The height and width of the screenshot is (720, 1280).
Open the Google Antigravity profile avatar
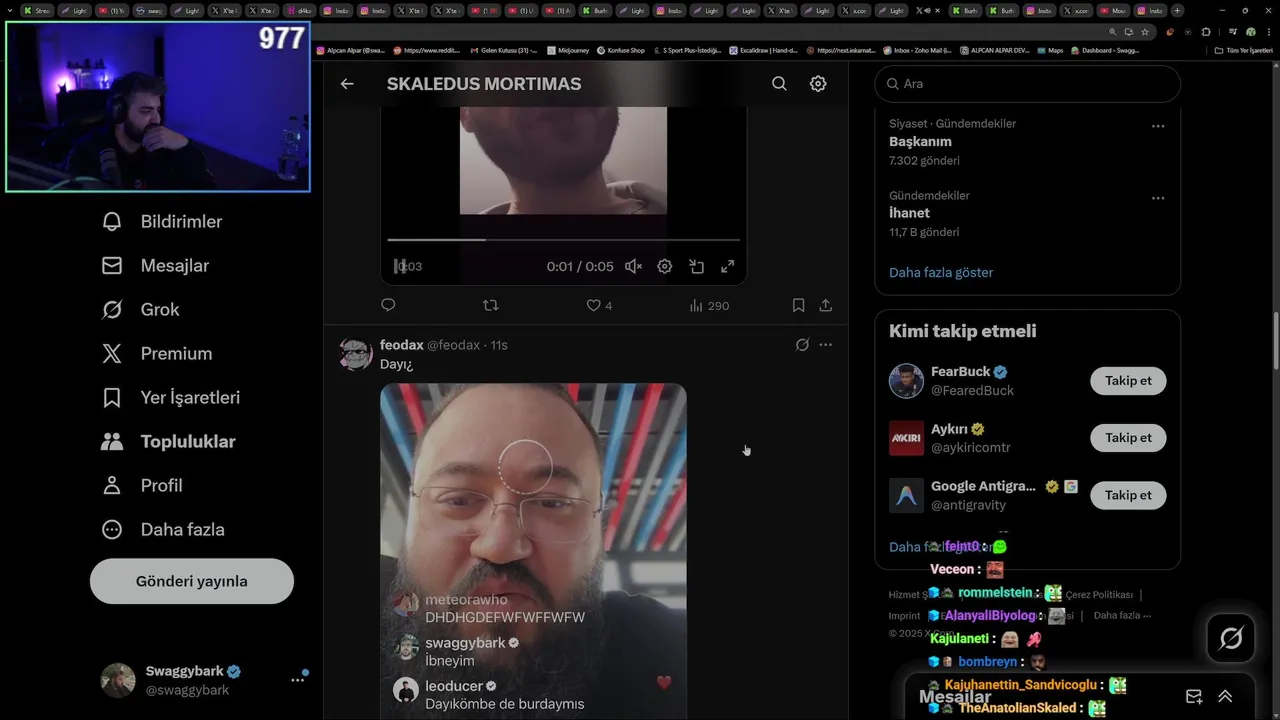906,495
